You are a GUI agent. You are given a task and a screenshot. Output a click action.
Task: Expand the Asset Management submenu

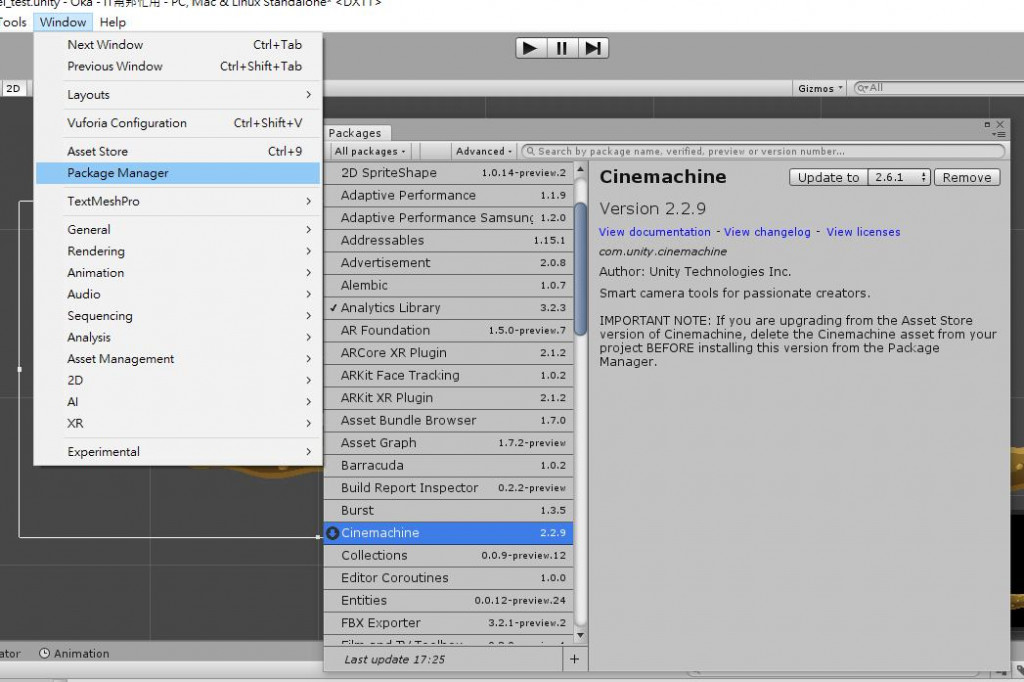(178, 359)
